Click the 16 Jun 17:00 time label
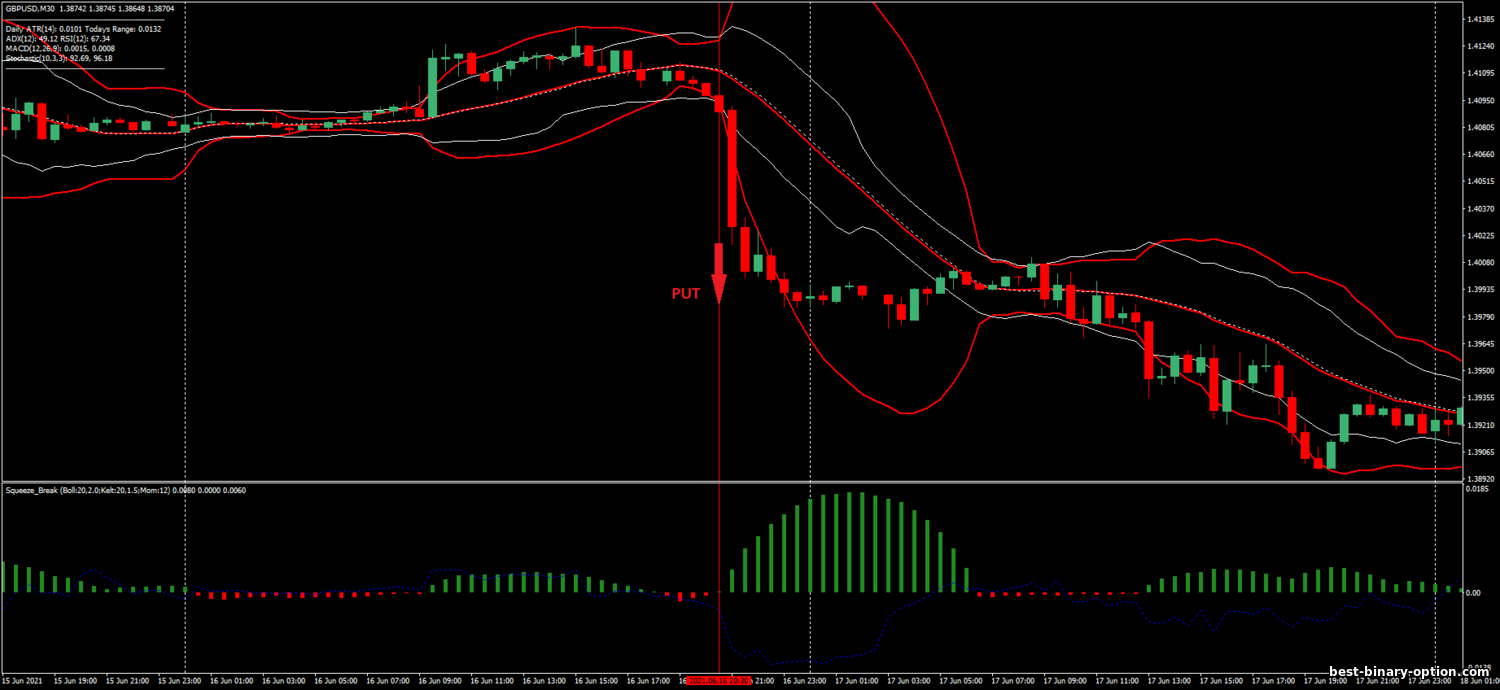Viewport: 1500px width, 690px height. tap(646, 681)
